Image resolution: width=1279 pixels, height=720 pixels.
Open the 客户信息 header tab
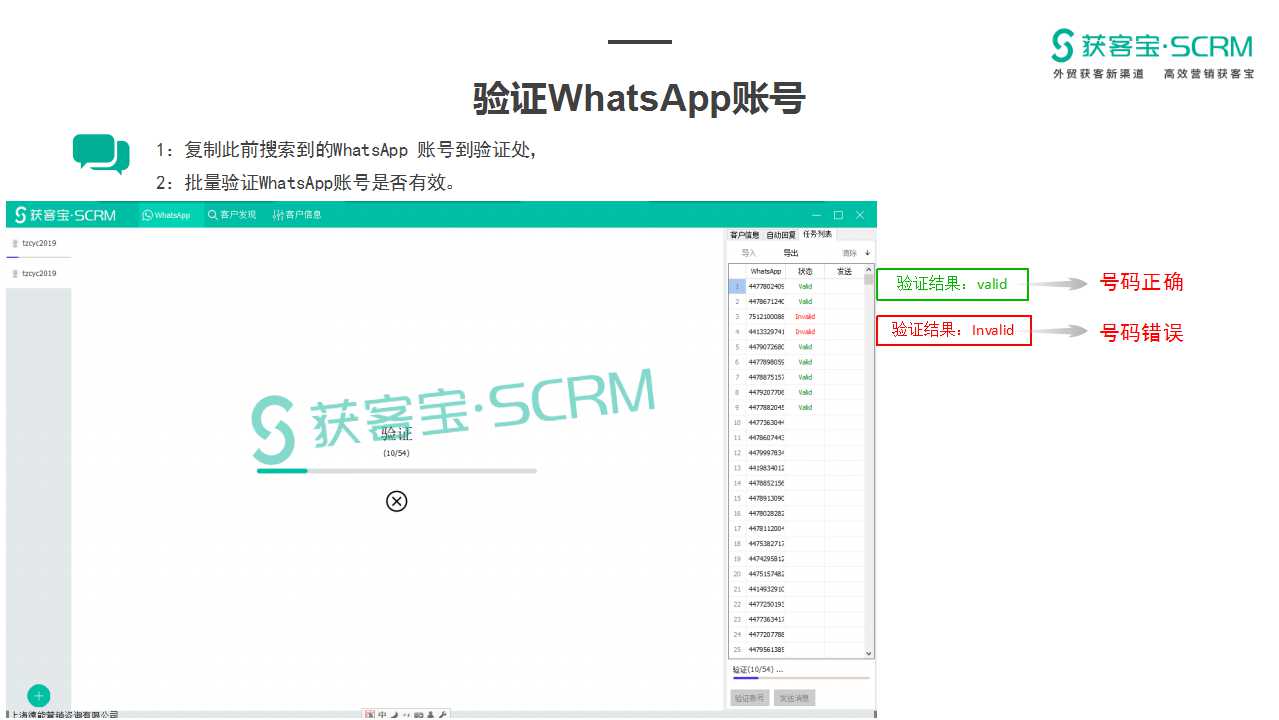[x=297, y=215]
